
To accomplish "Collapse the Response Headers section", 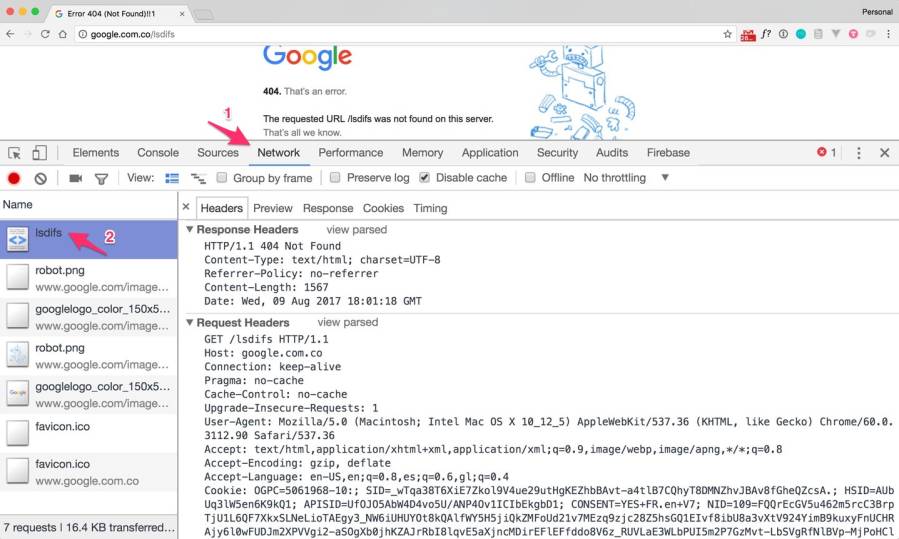I will pyautogui.click(x=190, y=230).
